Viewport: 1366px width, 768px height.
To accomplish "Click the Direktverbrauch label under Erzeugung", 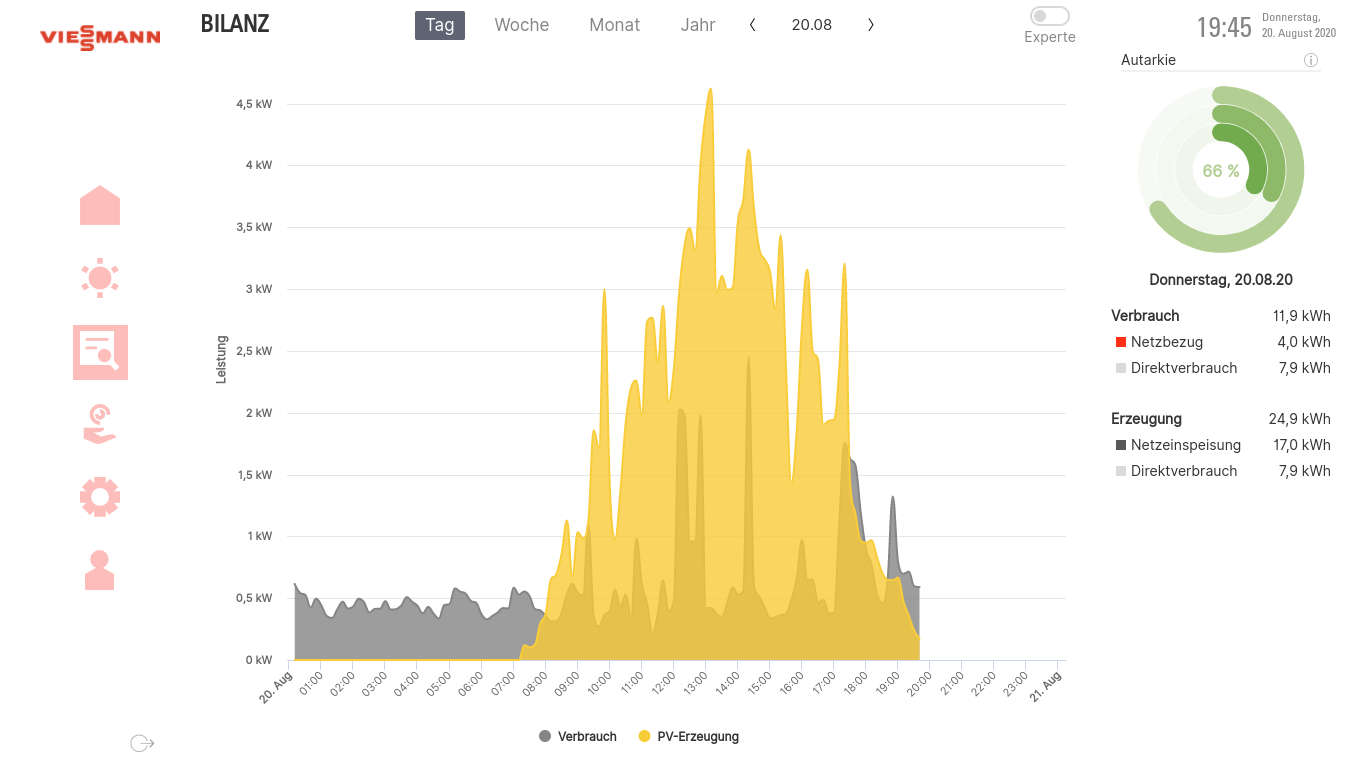I will pos(1184,471).
